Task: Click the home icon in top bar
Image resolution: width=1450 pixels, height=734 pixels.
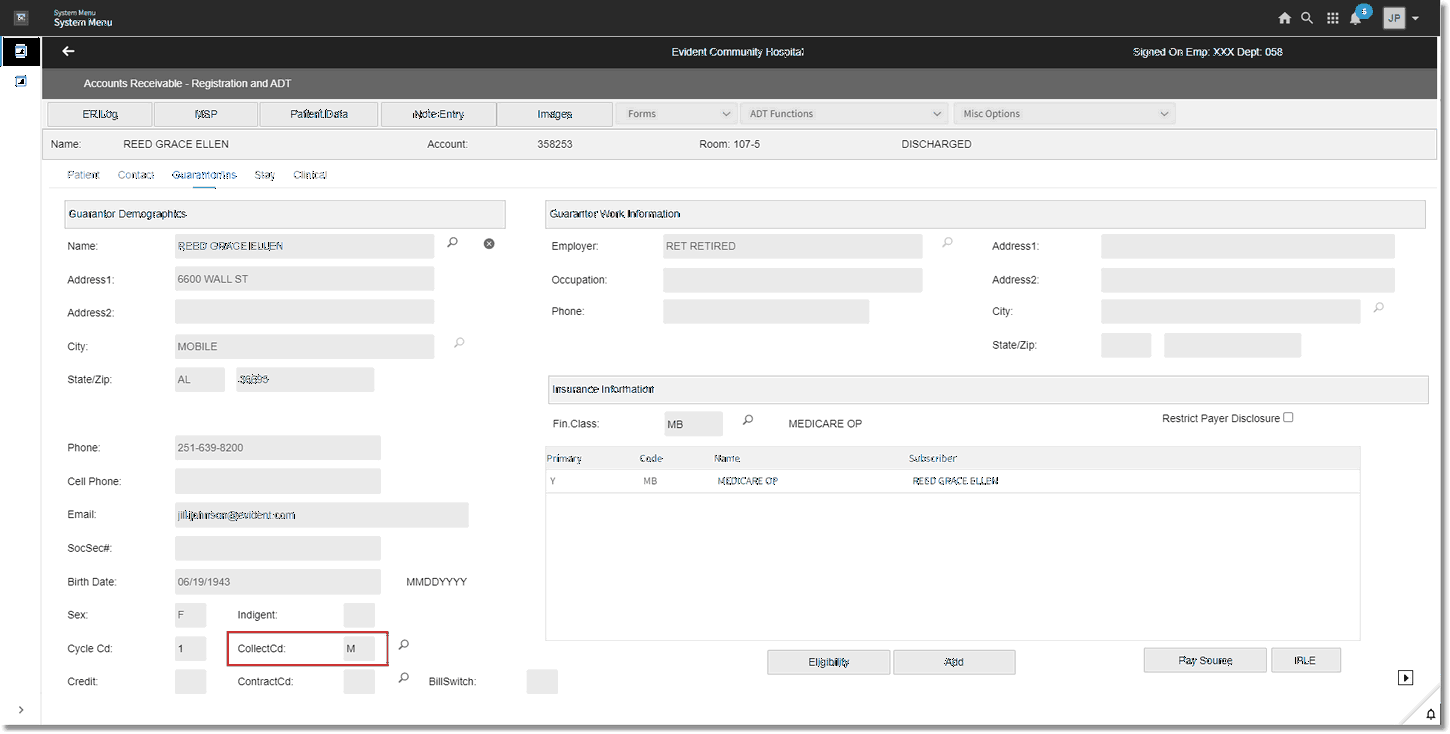Action: (1285, 18)
